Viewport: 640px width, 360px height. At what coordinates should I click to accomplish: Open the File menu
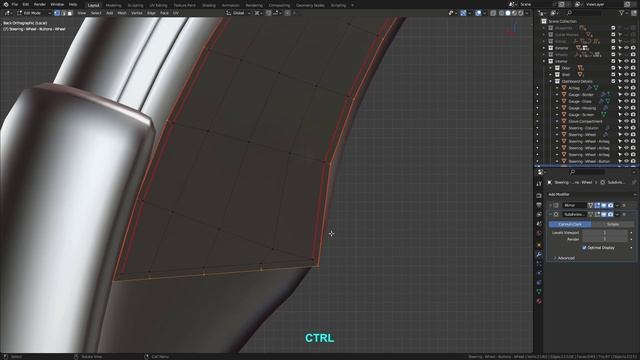[15, 4]
